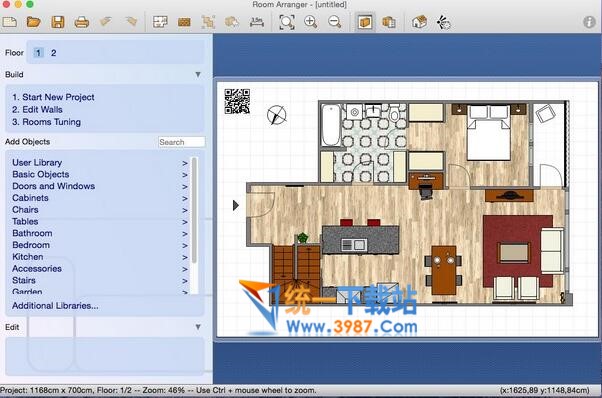The image size is (602, 398).
Task: Click the printer icon to print
Action: click(x=82, y=22)
